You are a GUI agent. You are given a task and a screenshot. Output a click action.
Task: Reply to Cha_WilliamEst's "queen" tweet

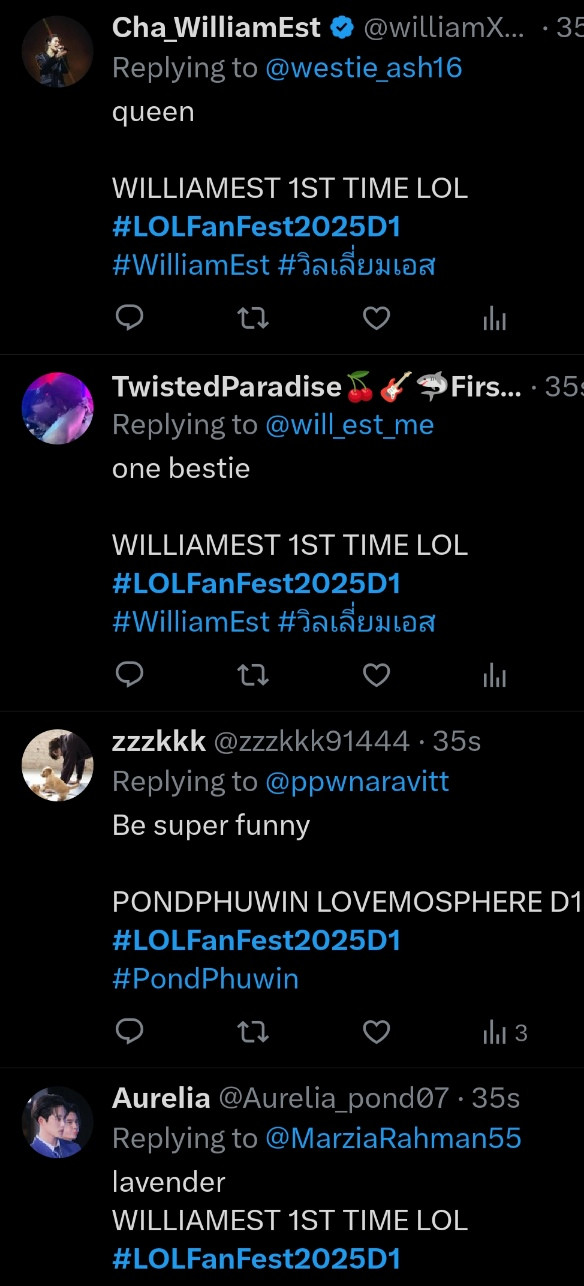coord(130,319)
